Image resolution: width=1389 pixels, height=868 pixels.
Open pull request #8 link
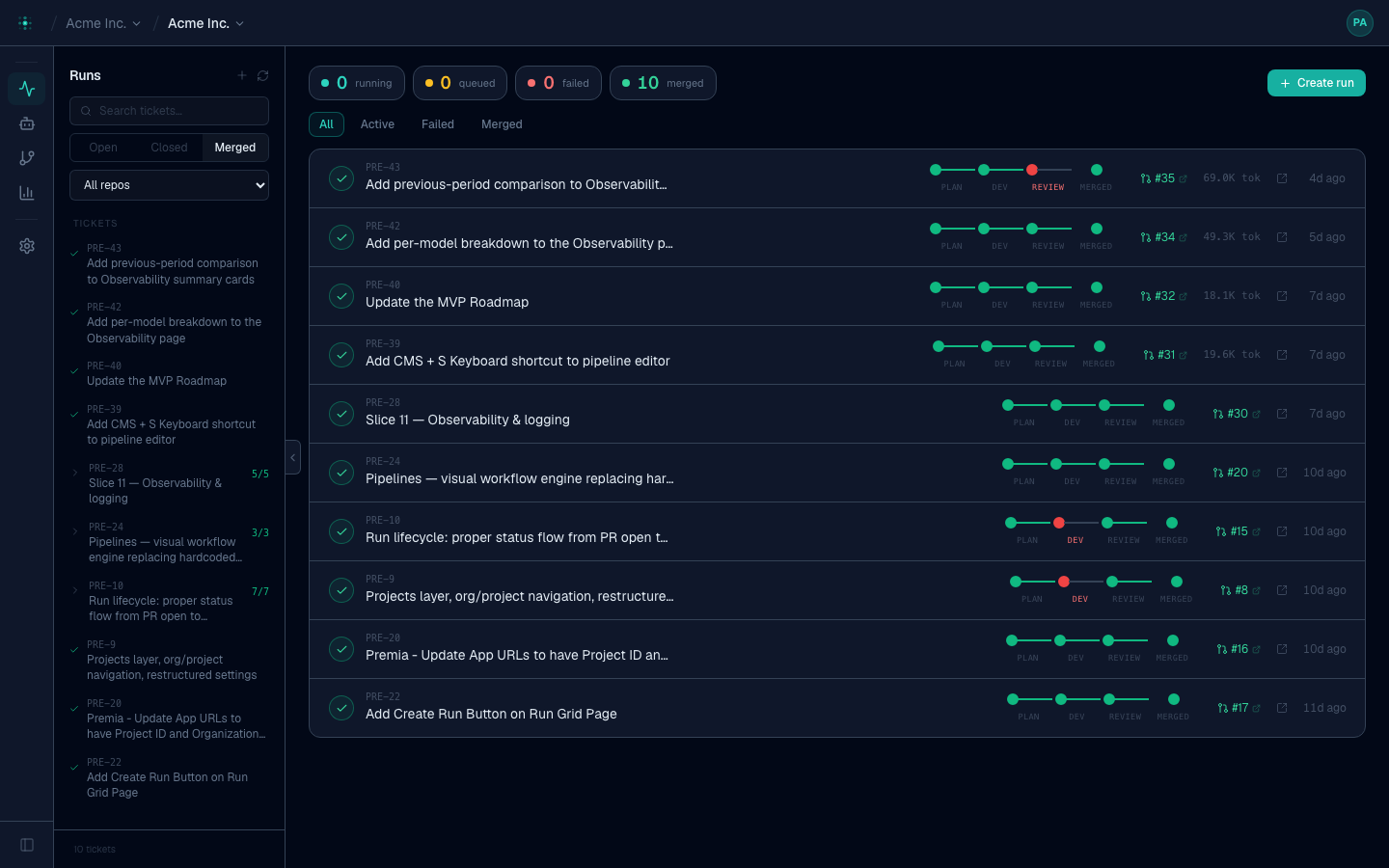click(1240, 590)
